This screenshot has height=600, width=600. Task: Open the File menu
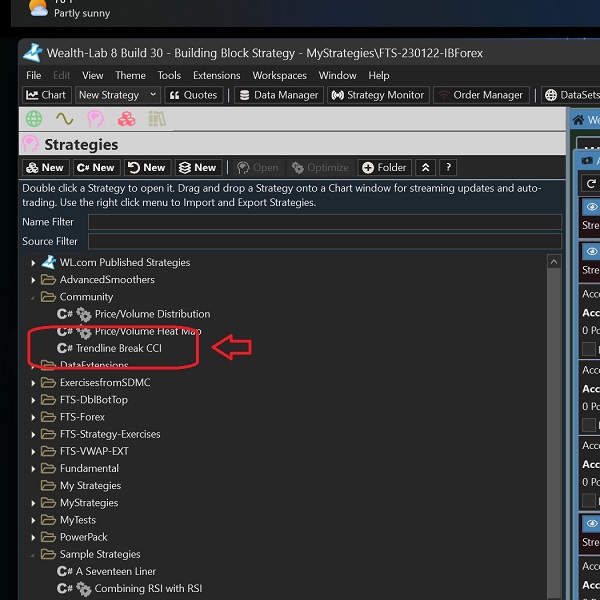(x=34, y=75)
